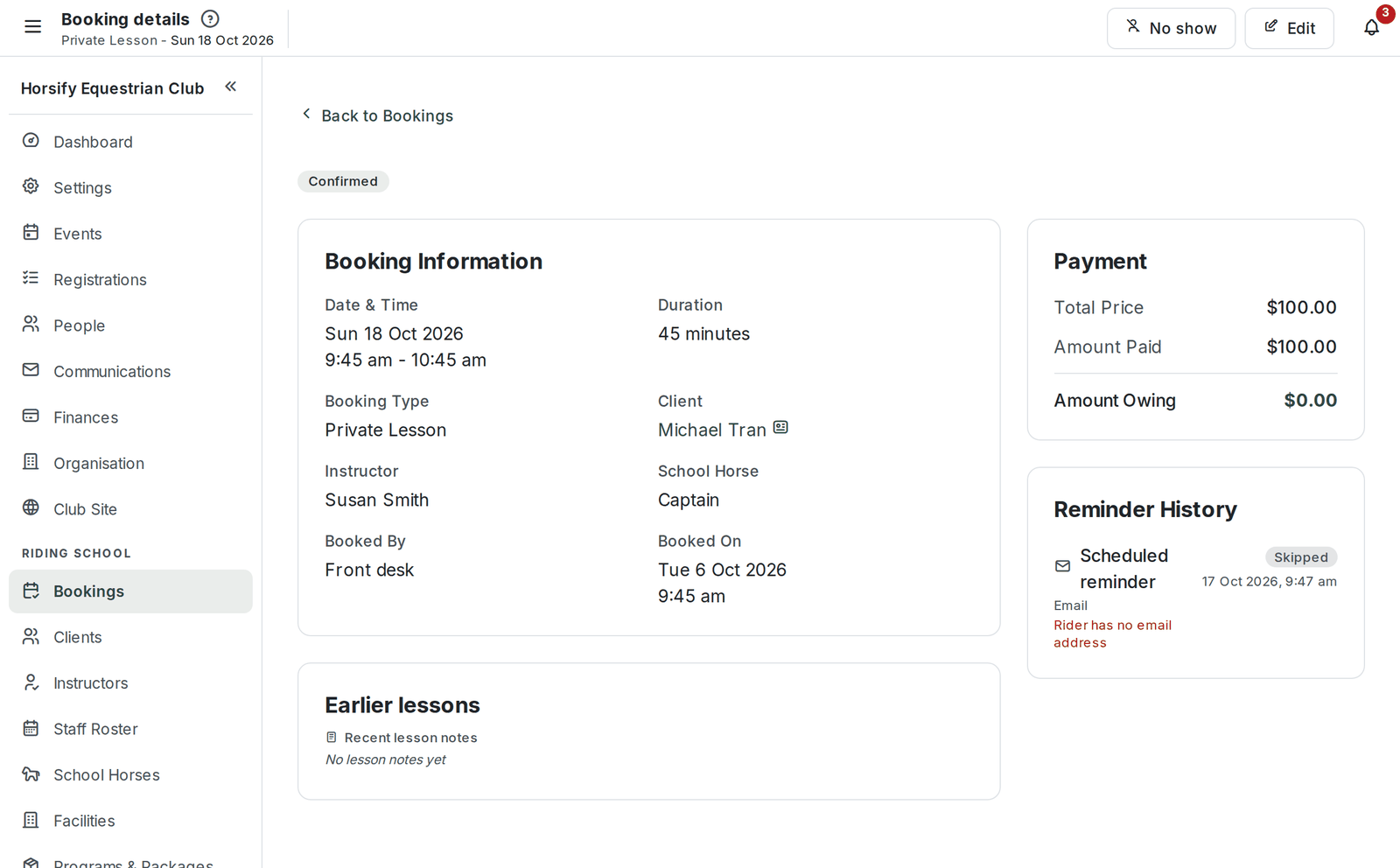Click 'Rider has no email address' text

pos(1112,633)
